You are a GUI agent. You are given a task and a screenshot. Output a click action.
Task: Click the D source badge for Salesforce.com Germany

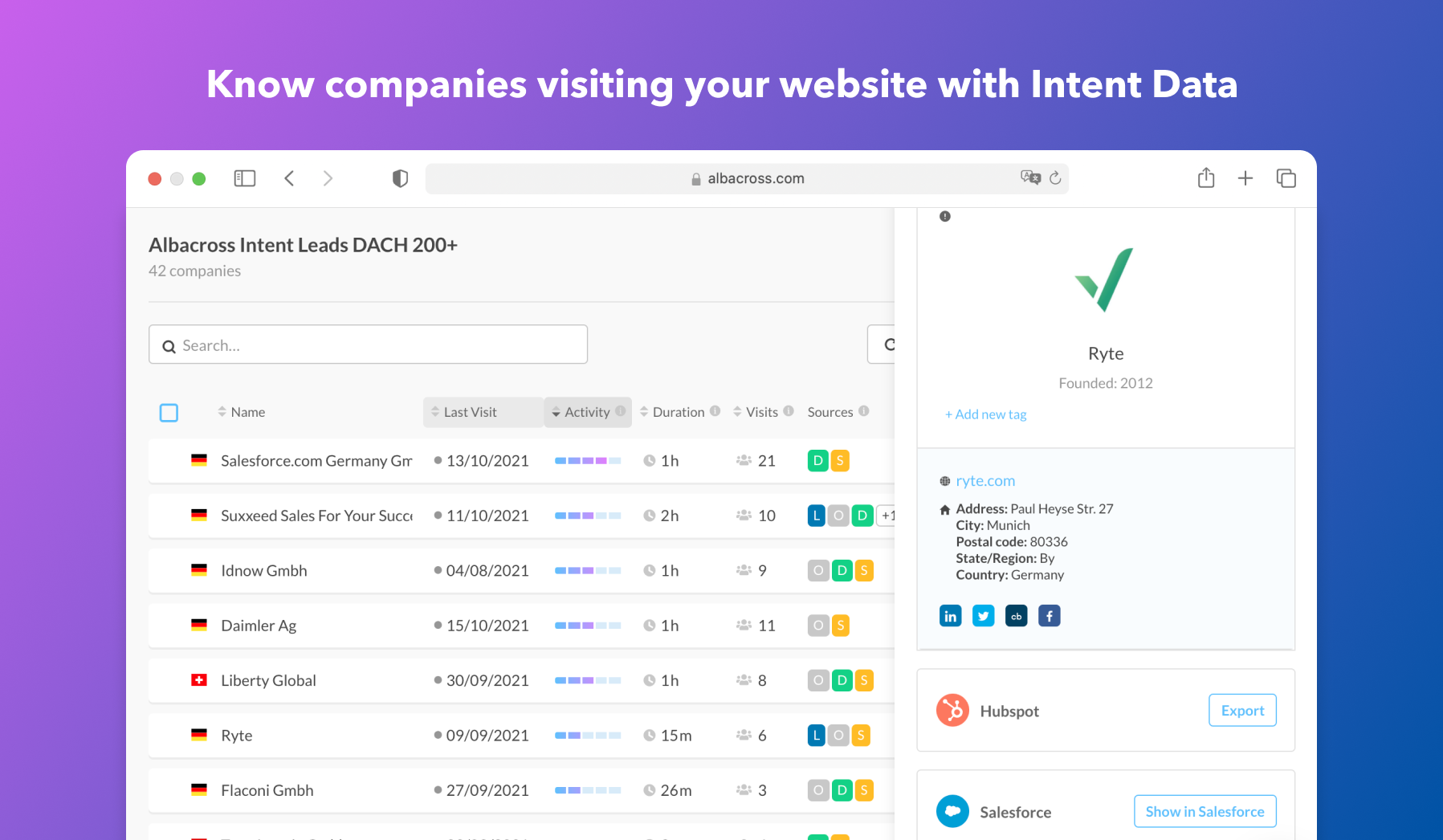[817, 460]
